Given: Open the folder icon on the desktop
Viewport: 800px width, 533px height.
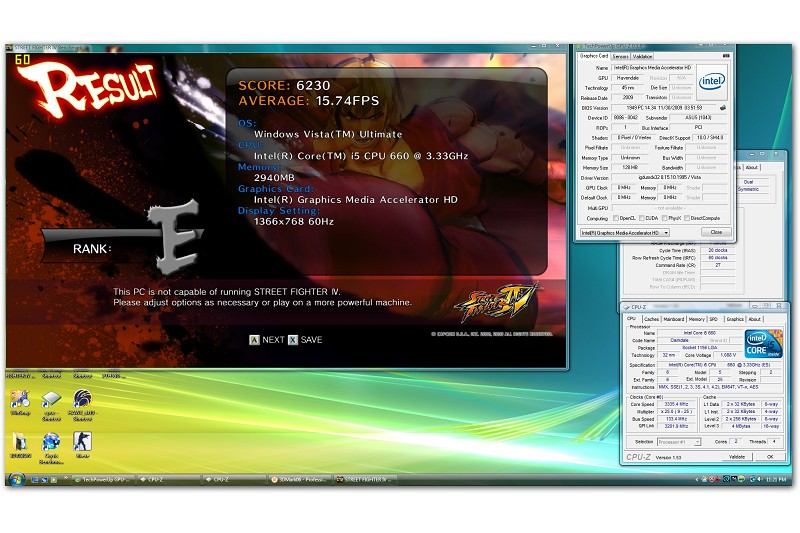Looking at the screenshot, I should 20,442.
